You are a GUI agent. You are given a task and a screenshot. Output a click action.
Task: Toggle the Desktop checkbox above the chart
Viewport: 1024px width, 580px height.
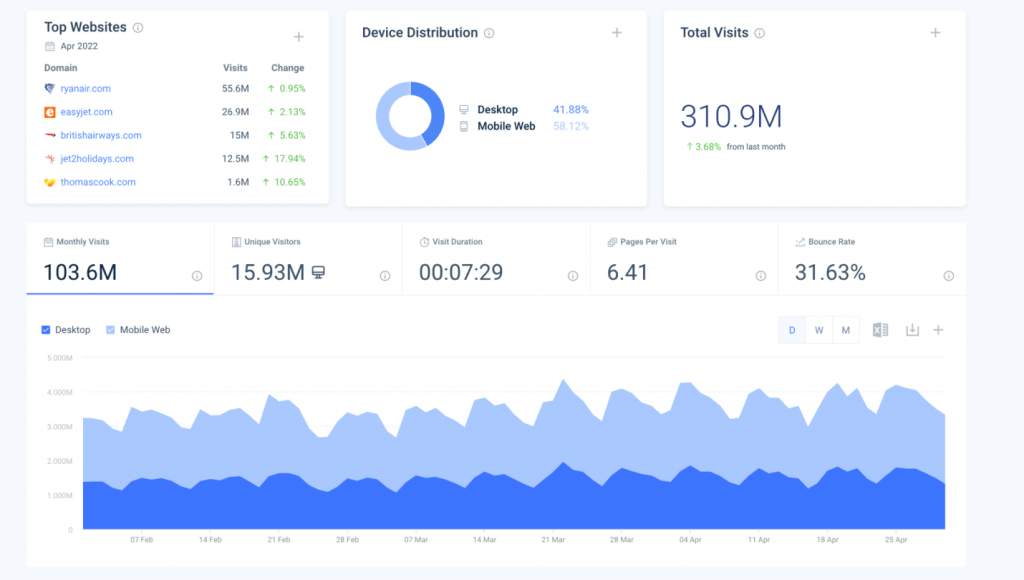(x=44, y=329)
